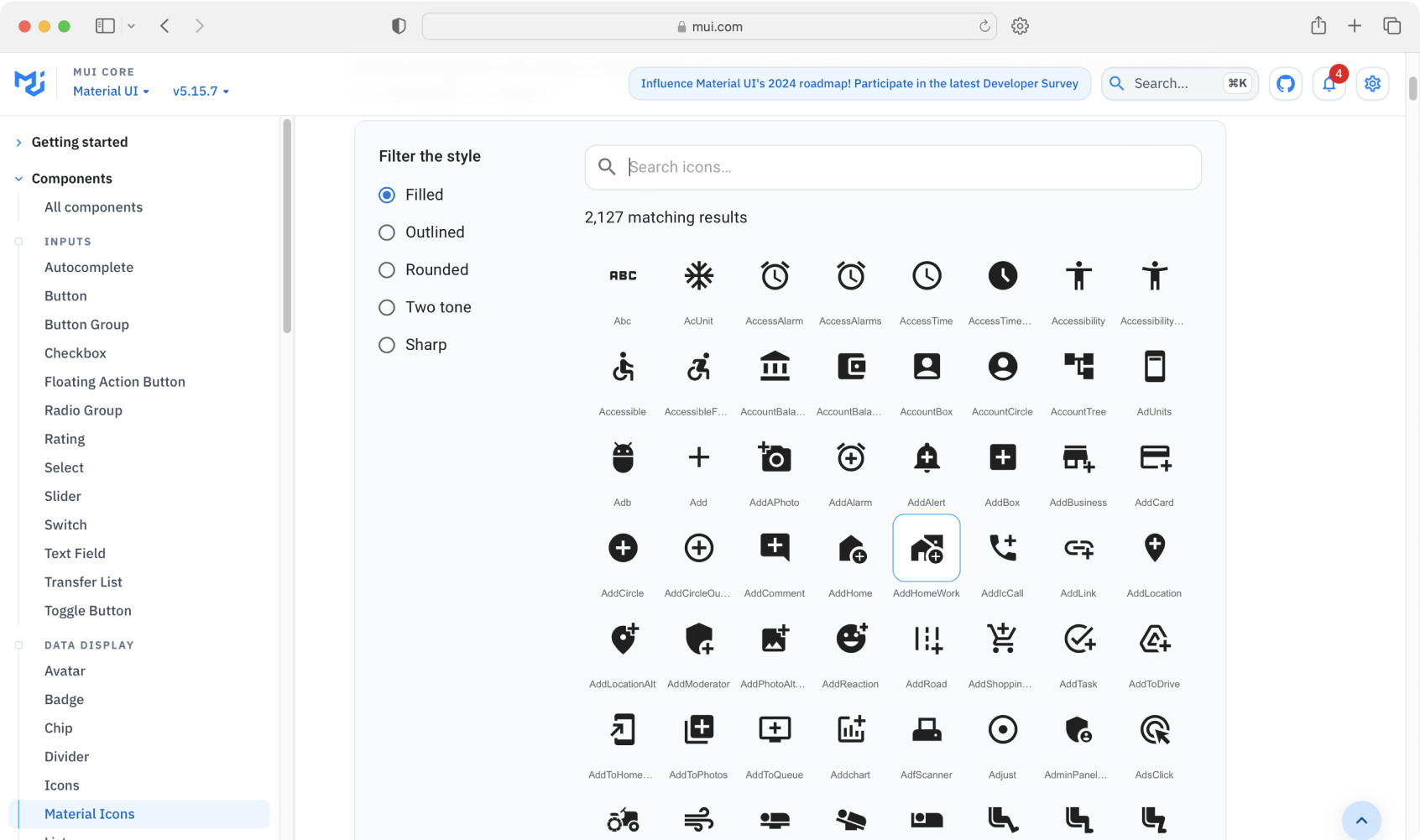
Task: Open the Material Icons page
Action: pos(139,814)
